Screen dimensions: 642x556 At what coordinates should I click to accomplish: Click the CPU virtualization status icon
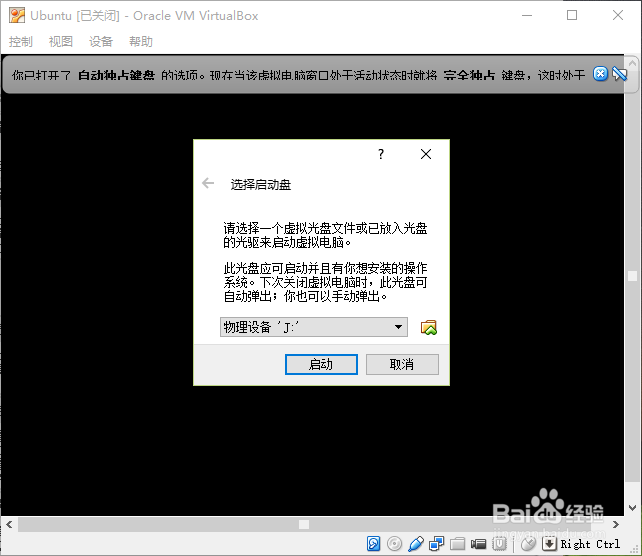point(500,544)
